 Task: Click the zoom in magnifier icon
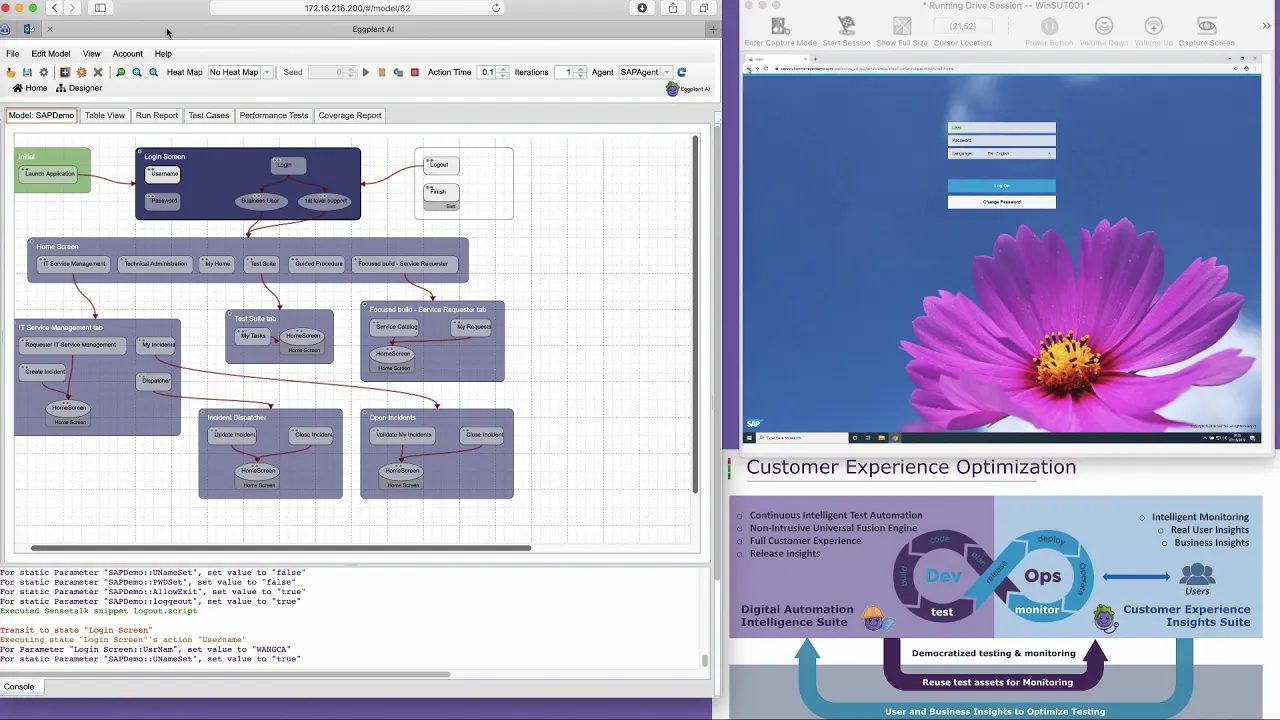(137, 72)
